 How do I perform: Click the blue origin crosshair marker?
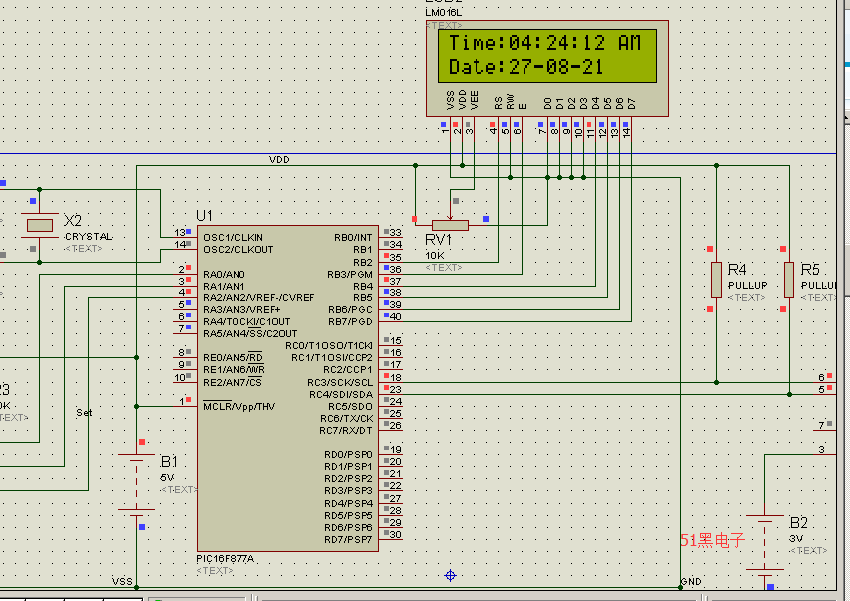coord(450,576)
